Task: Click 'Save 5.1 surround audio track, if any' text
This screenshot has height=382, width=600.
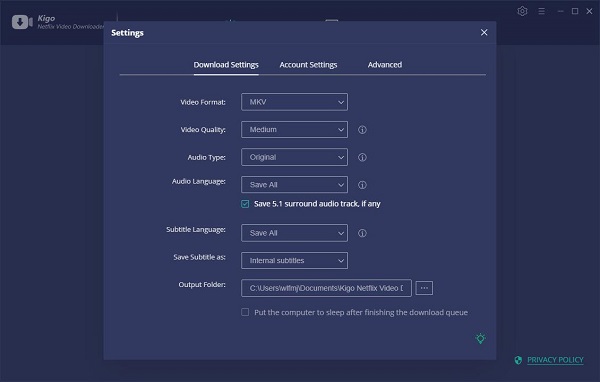Action: (317, 204)
